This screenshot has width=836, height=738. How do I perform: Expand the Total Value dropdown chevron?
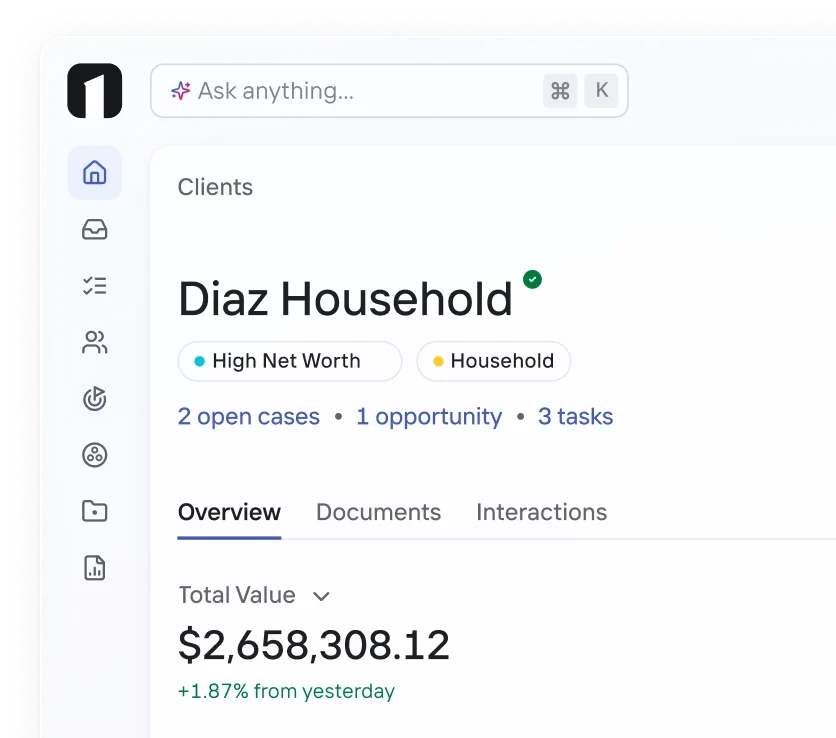321,596
